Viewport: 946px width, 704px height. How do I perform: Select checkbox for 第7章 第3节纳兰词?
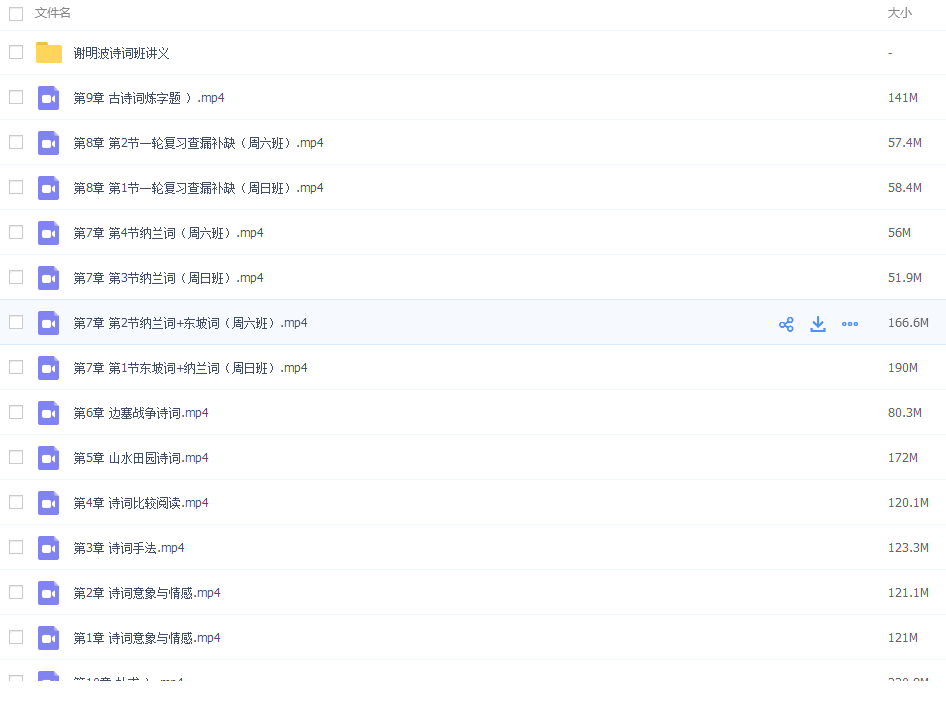click(16, 277)
